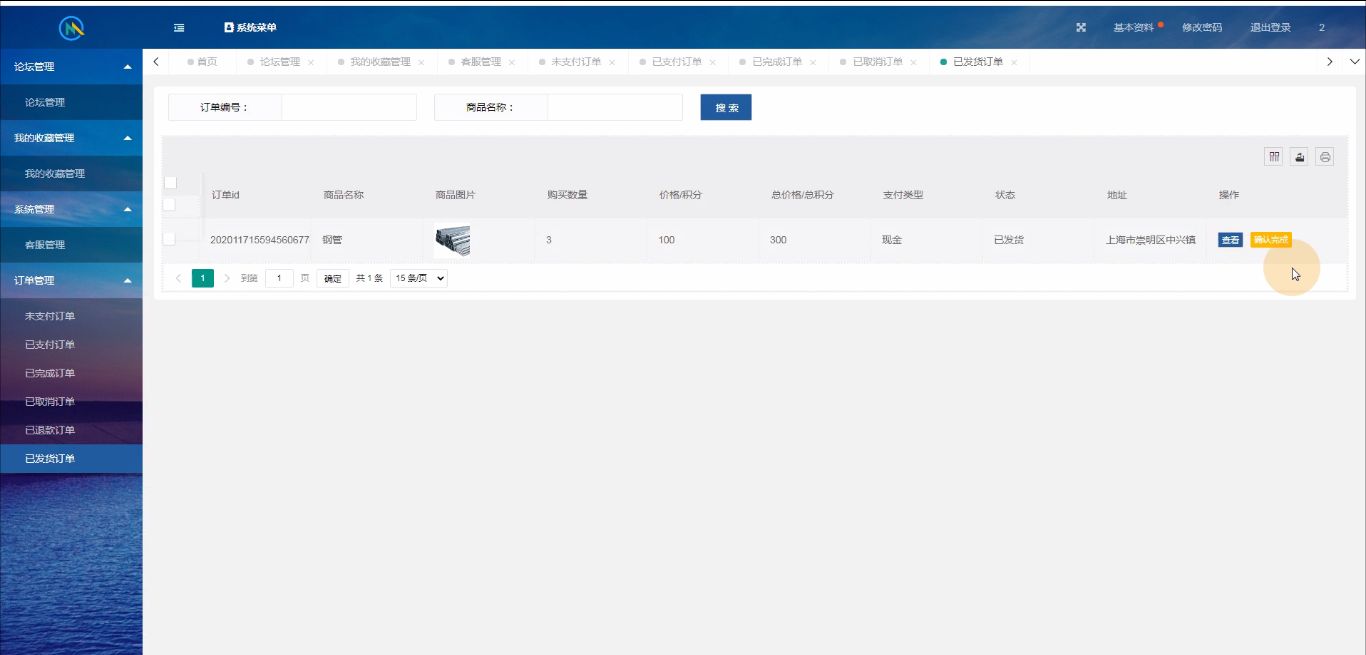Click the print table icon

1325,156
